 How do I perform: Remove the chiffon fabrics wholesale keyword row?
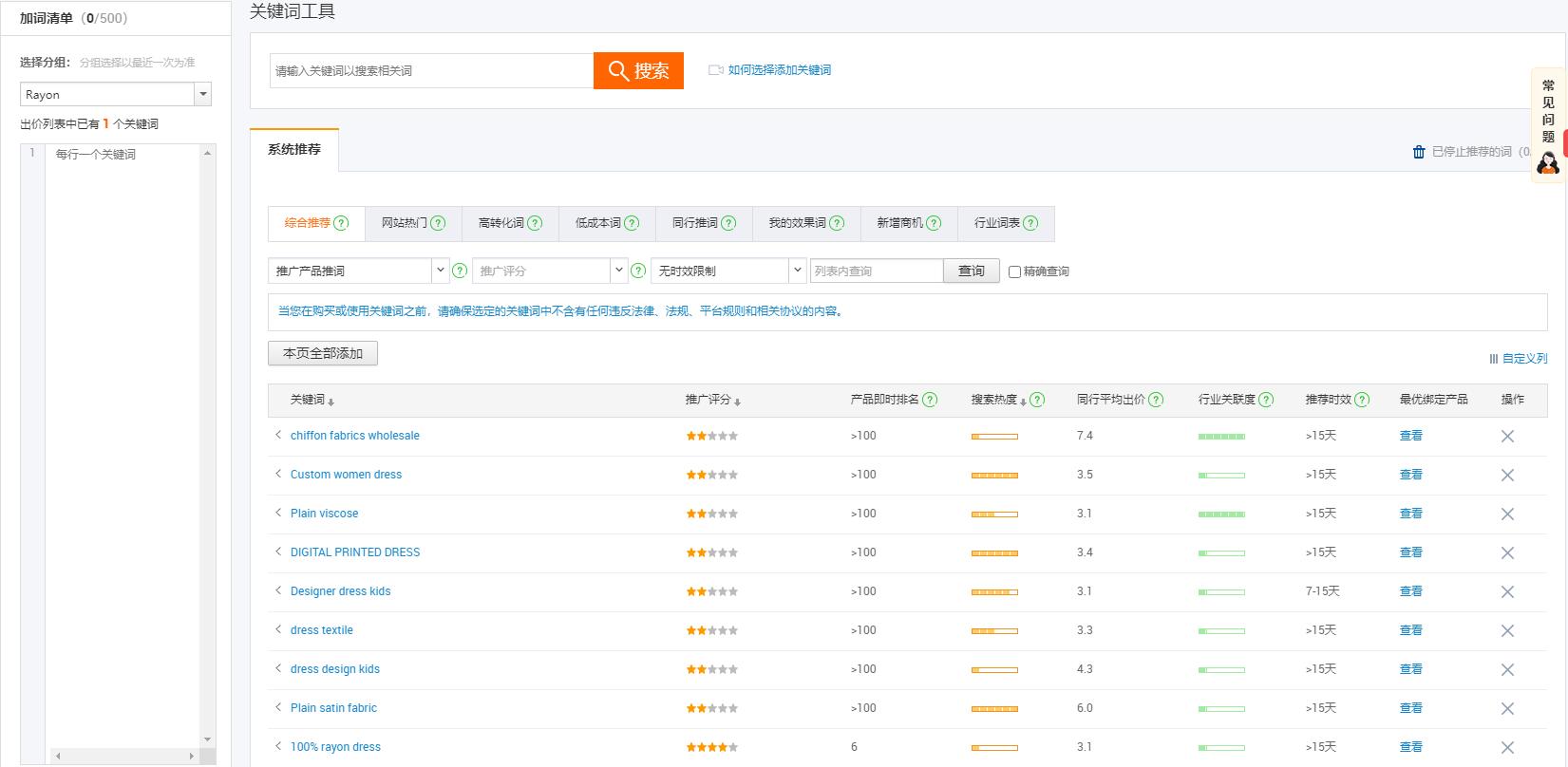click(x=1507, y=437)
